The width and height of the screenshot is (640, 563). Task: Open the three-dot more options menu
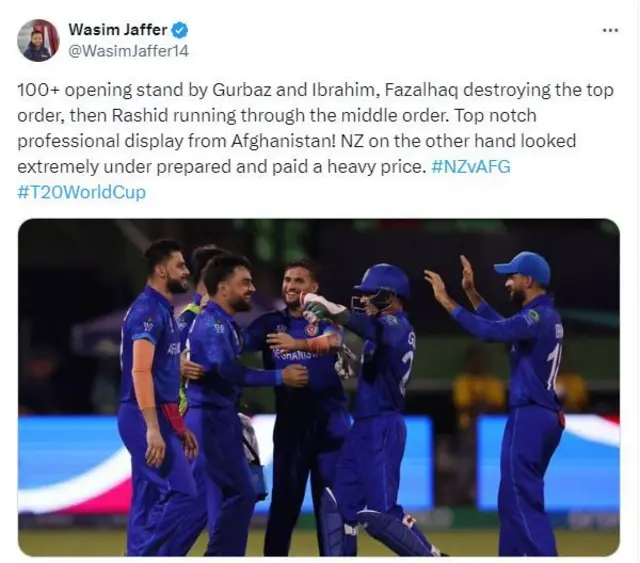(x=610, y=30)
